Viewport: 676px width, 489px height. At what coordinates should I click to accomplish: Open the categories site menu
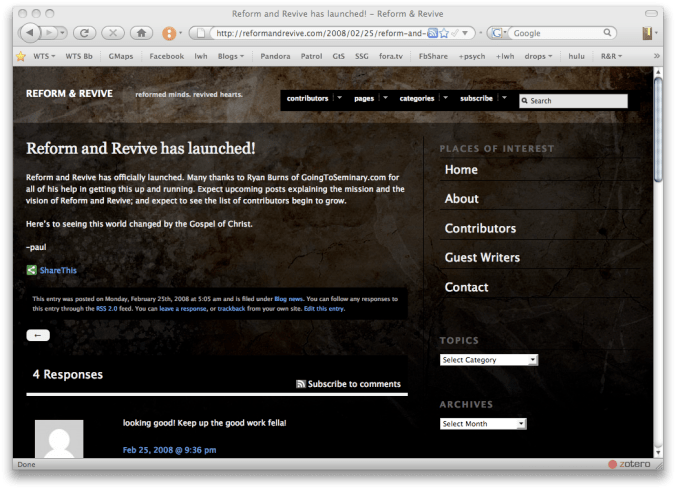point(423,99)
